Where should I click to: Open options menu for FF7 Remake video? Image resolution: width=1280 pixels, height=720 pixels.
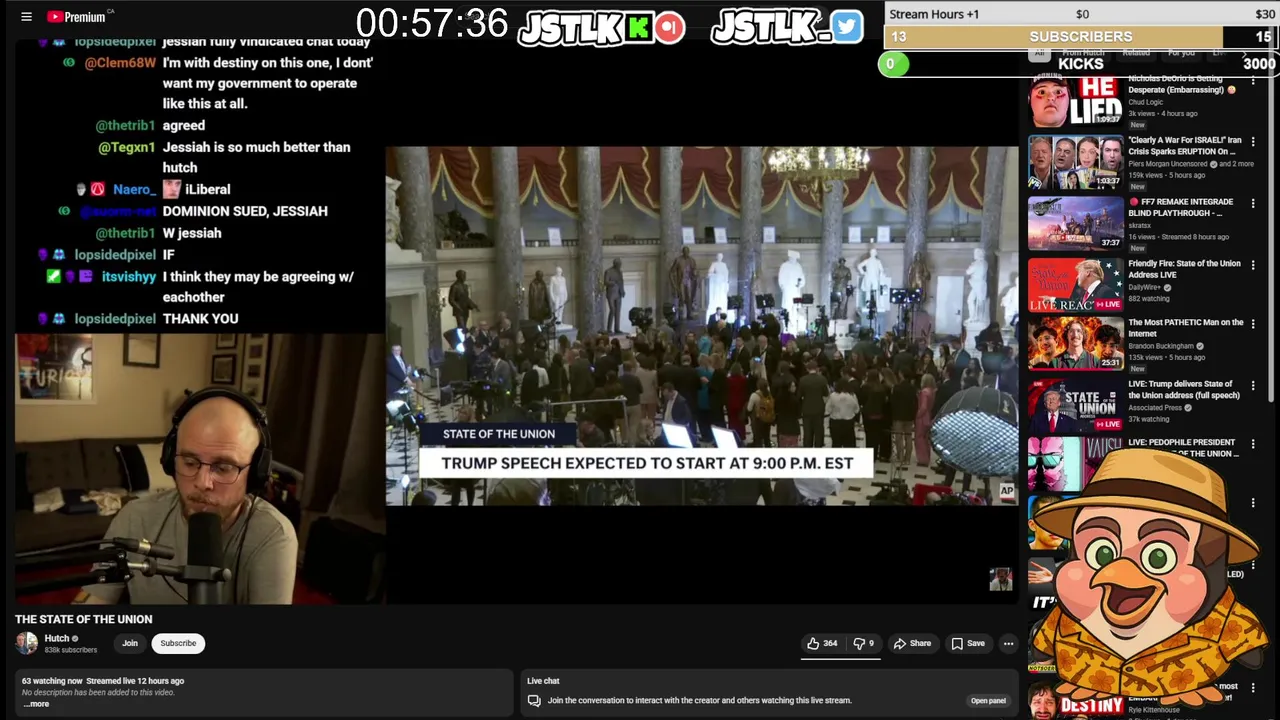click(1253, 203)
